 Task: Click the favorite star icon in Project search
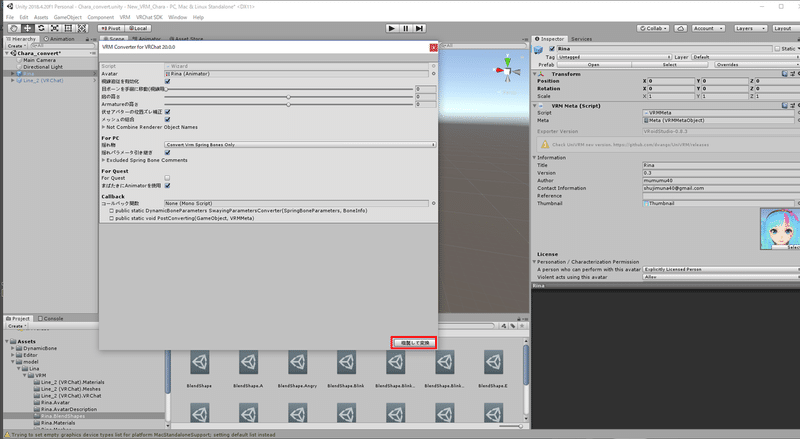521,326
